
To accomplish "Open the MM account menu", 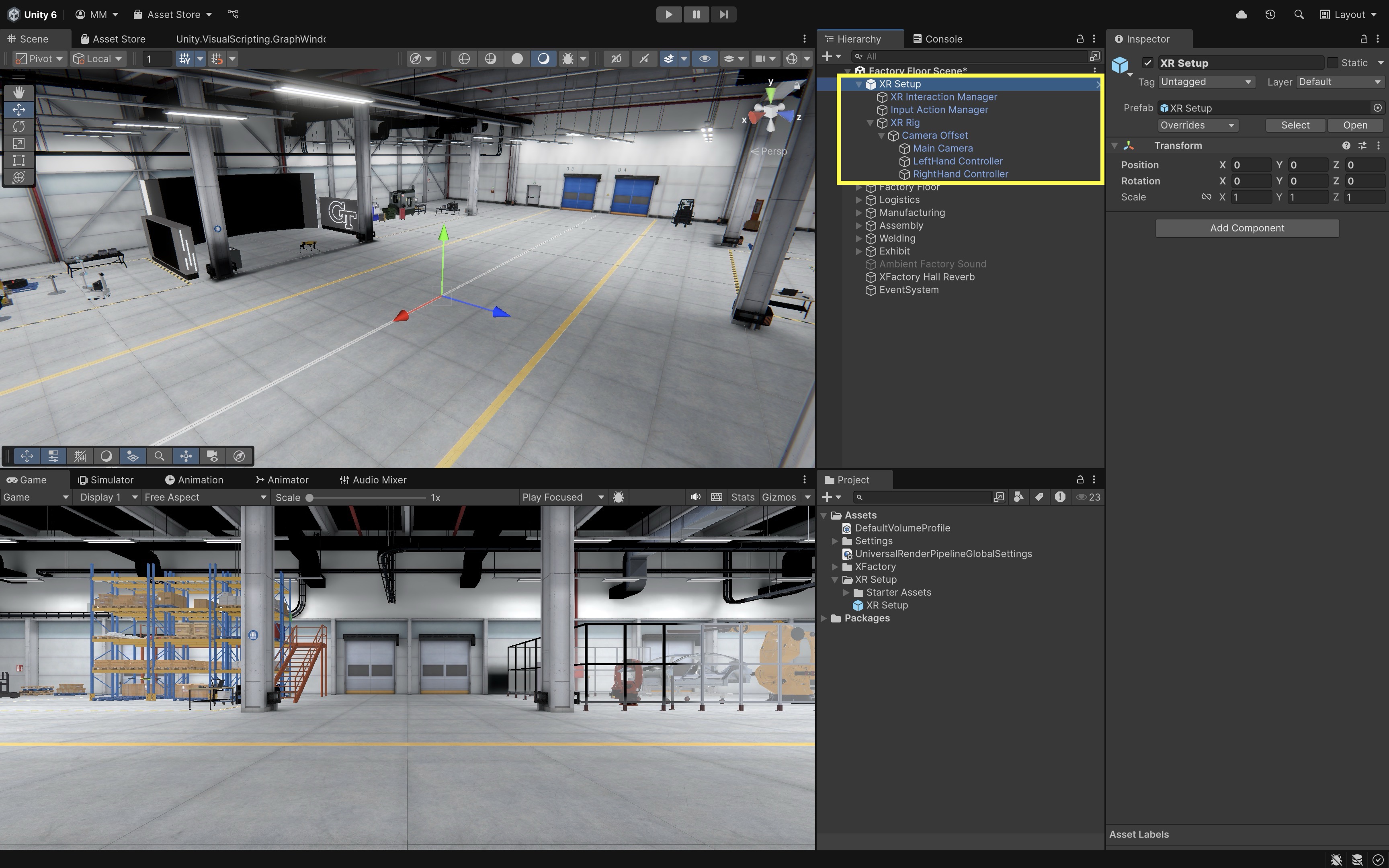I will click(x=96, y=14).
